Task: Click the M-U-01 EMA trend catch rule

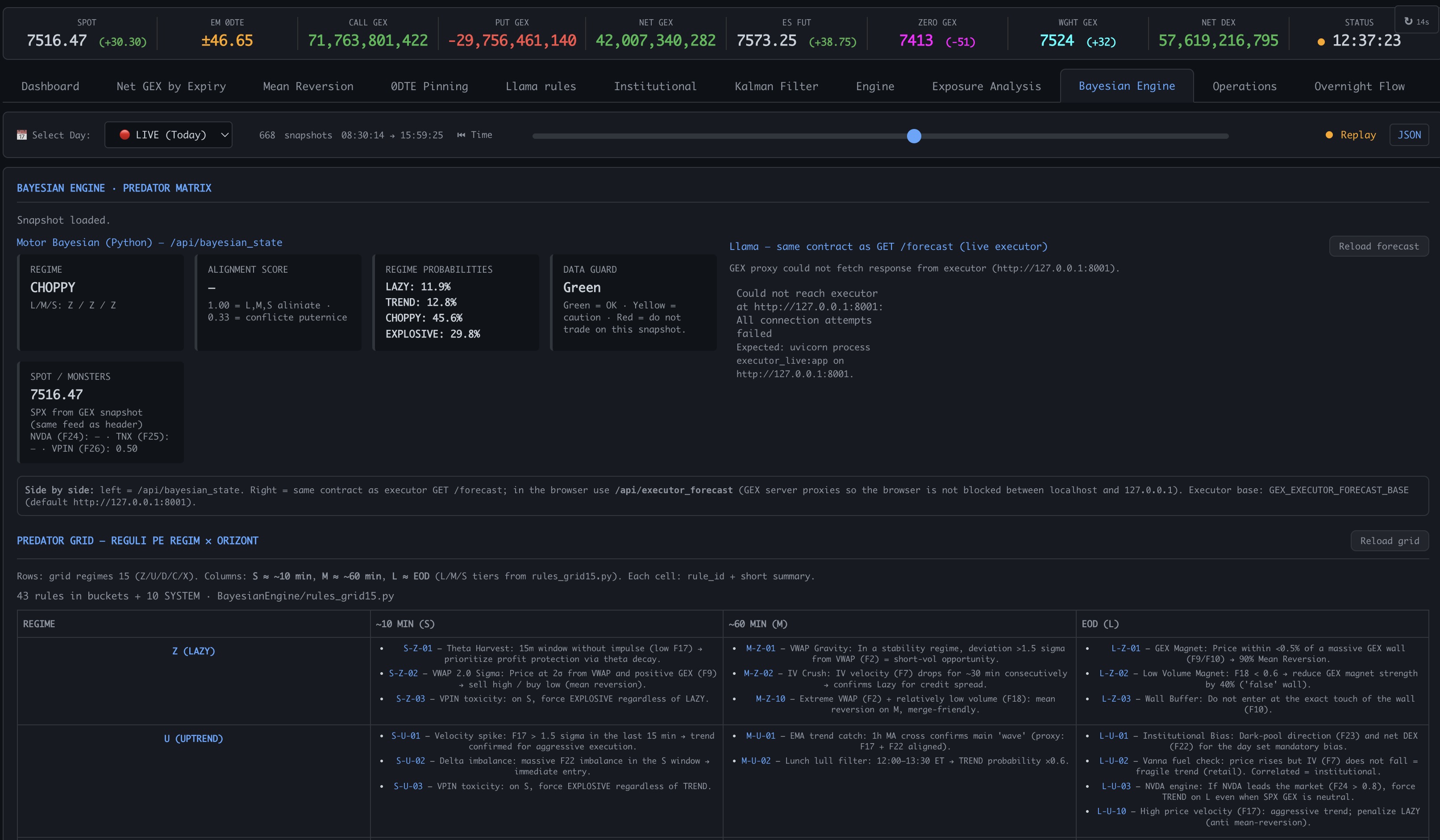Action: [761, 736]
